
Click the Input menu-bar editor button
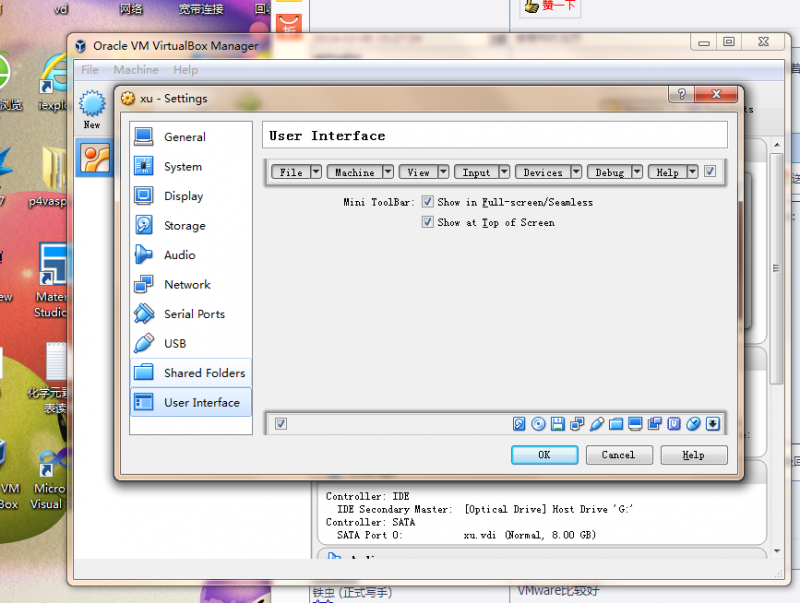[x=476, y=172]
